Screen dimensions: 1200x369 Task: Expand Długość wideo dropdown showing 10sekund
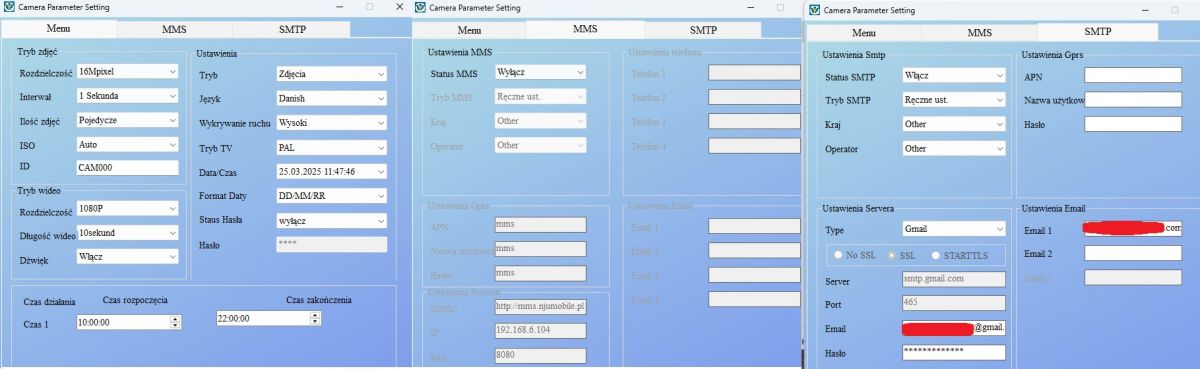[x=127, y=233]
